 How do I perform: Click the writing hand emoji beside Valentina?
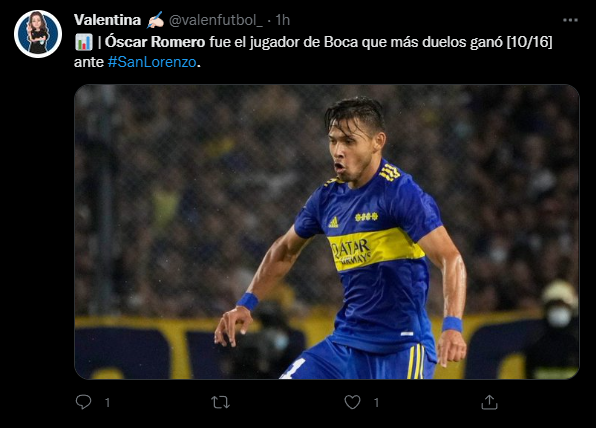[x=155, y=20]
